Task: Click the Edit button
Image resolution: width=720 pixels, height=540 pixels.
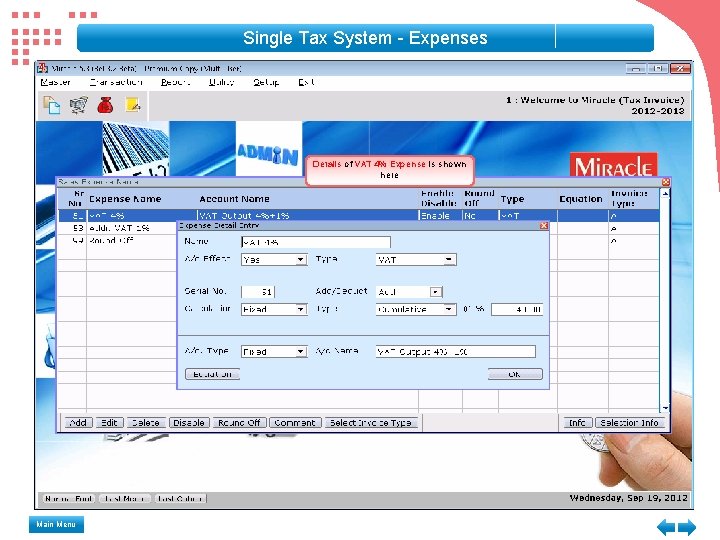Action: [x=109, y=422]
